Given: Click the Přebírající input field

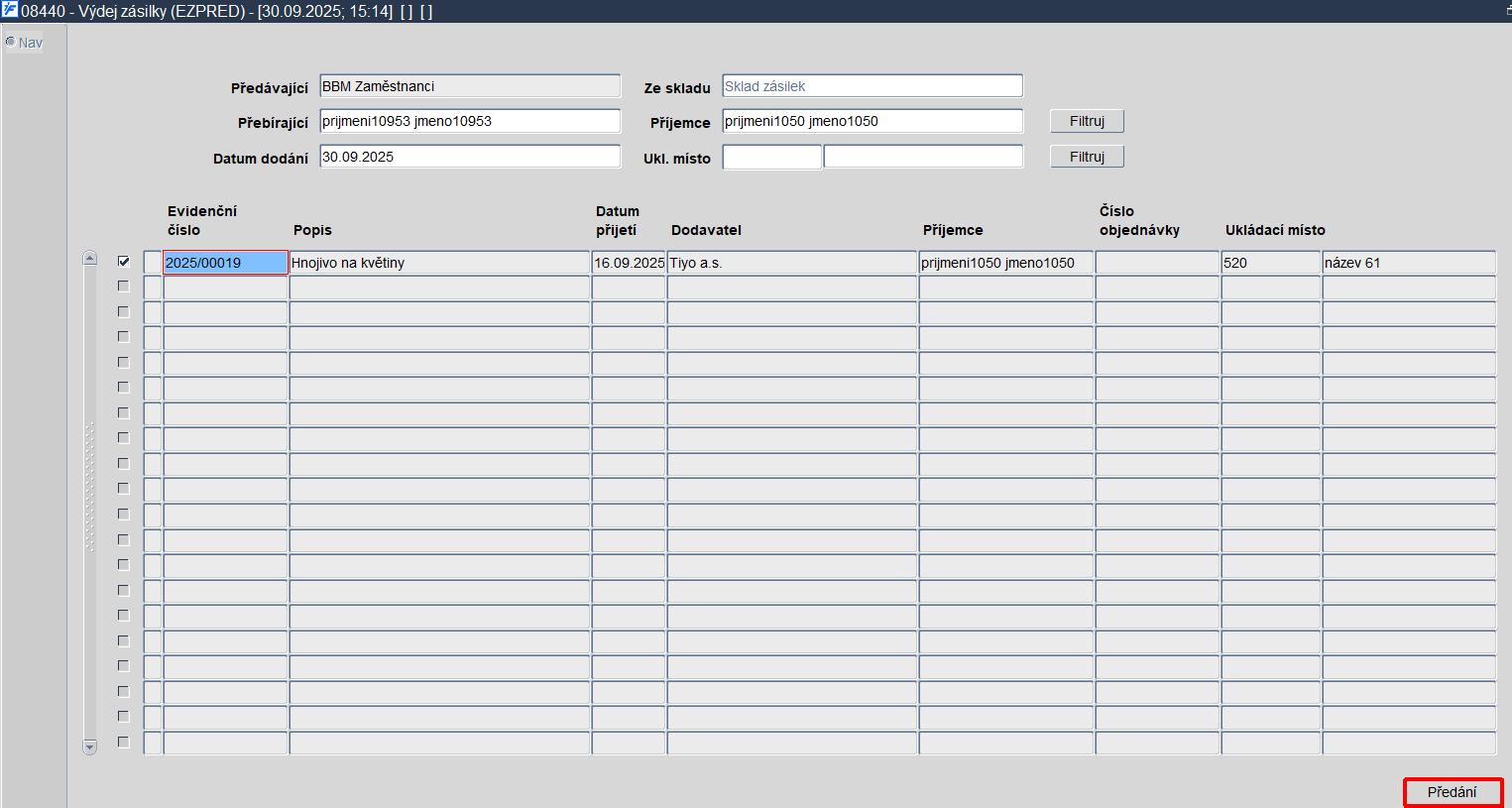Looking at the screenshot, I should [470, 121].
